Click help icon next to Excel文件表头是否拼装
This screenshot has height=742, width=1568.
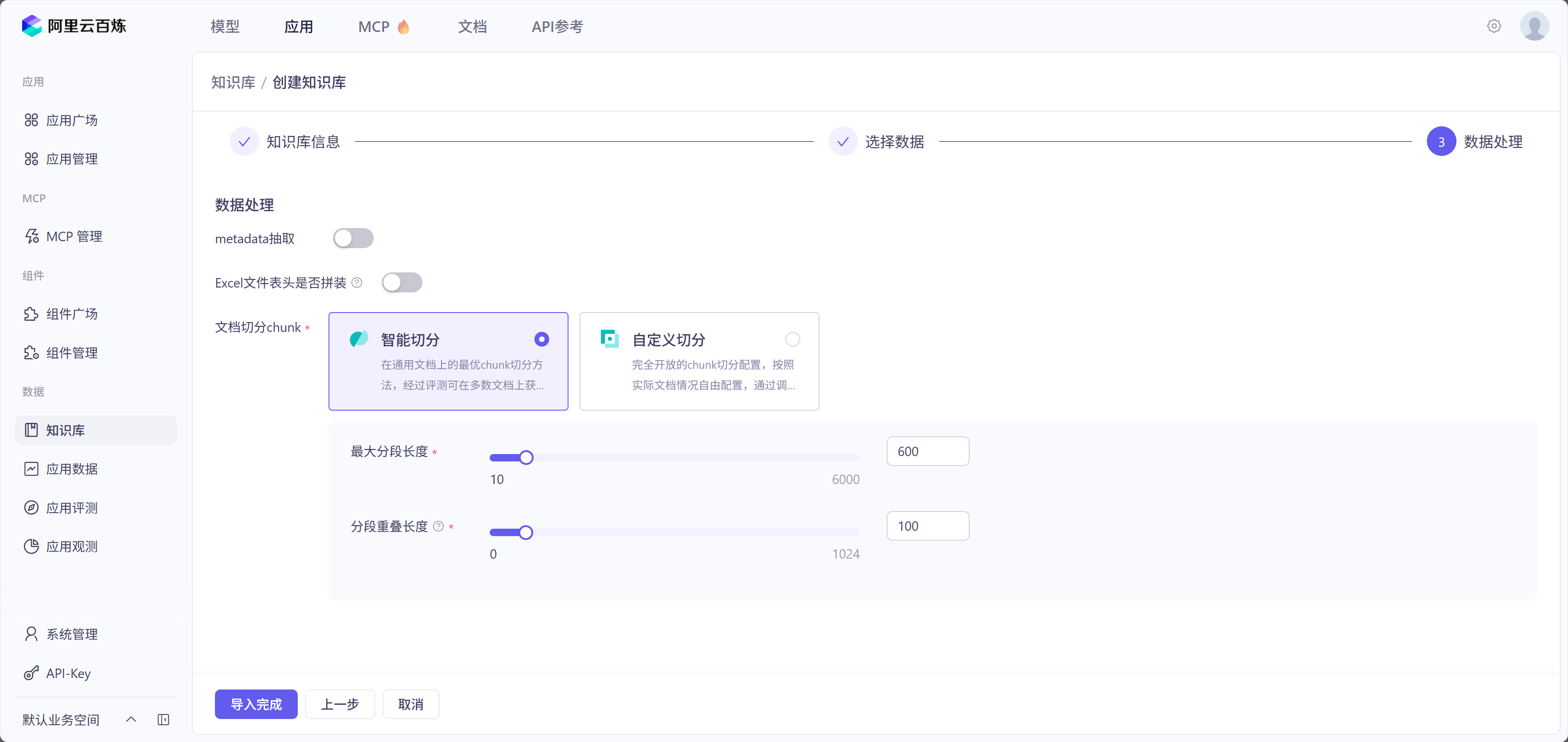point(357,283)
